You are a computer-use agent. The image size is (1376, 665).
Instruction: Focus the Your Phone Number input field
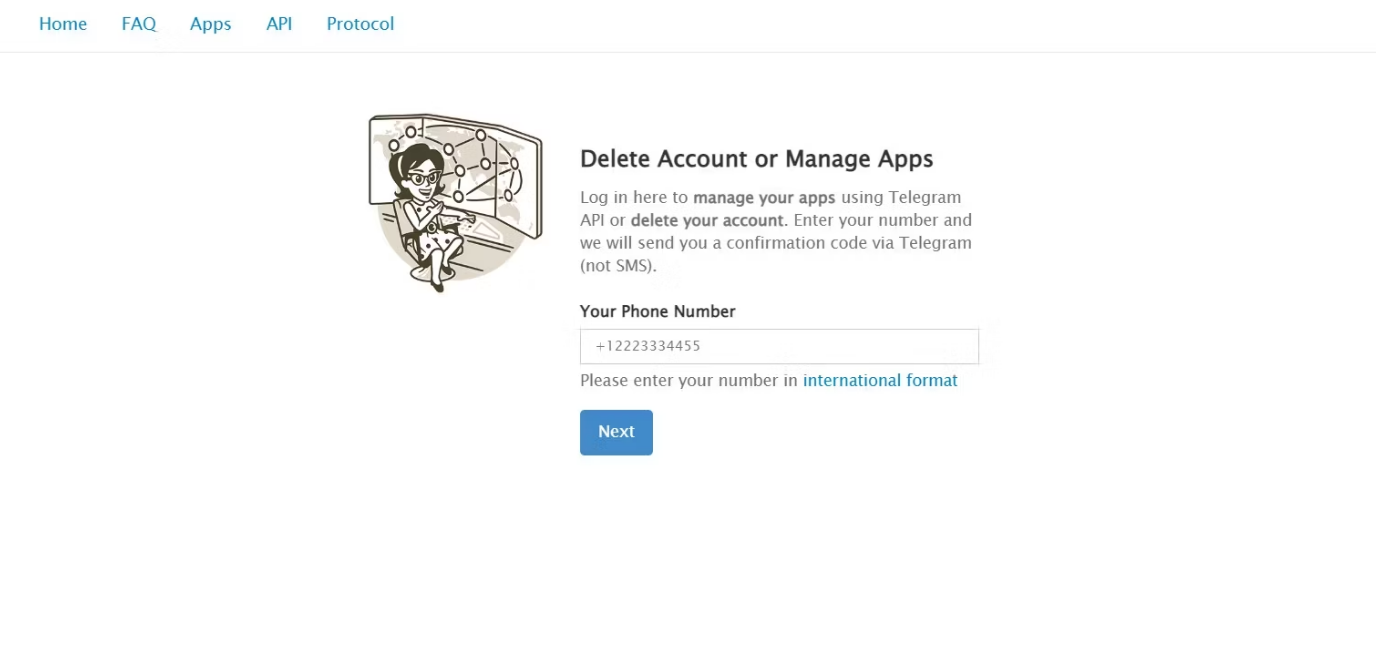779,346
